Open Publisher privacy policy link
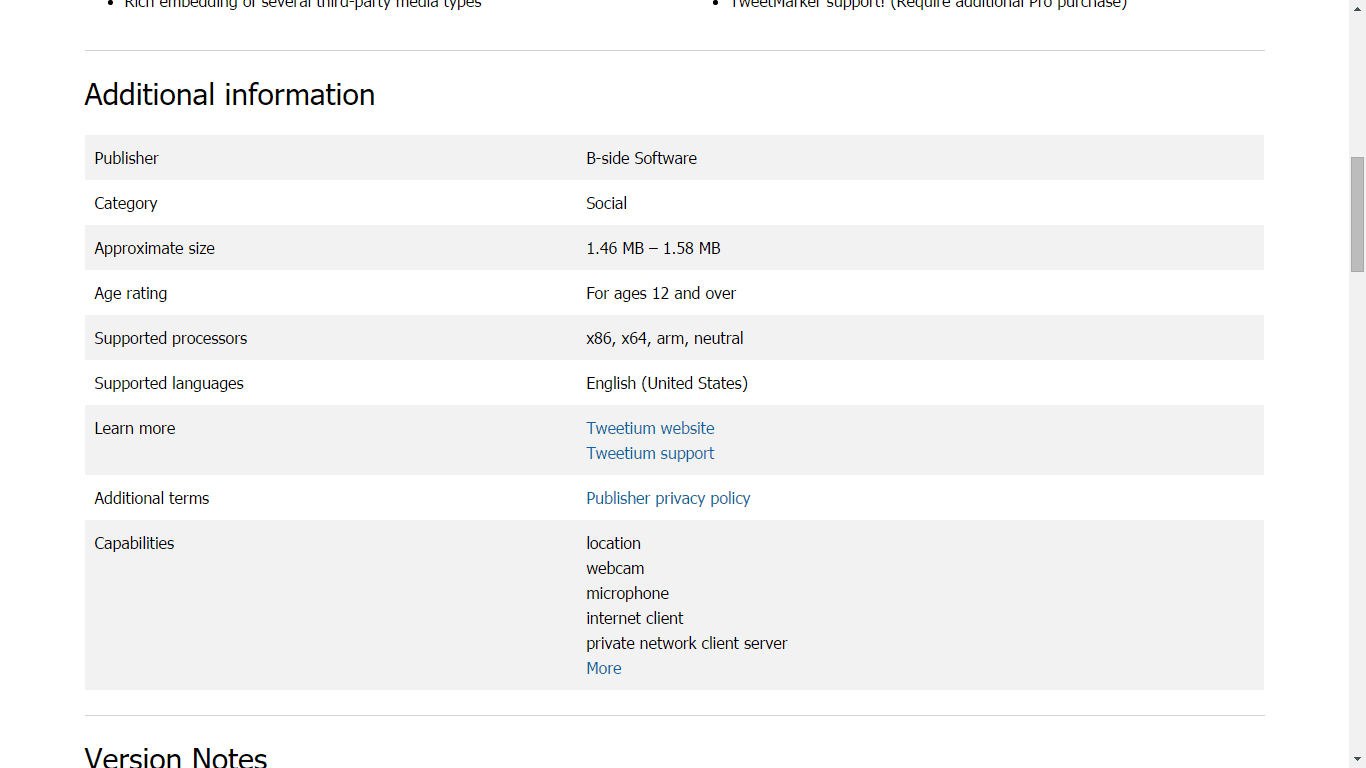 coord(668,498)
